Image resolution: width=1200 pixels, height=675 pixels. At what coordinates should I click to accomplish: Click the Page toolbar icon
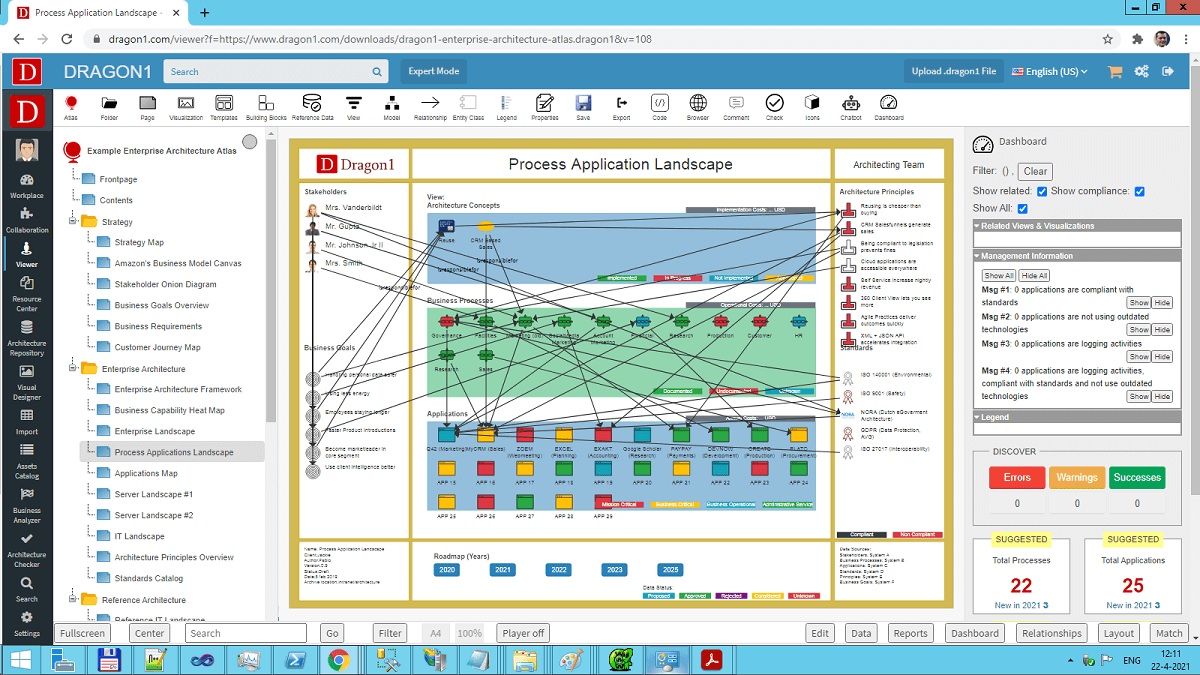click(147, 107)
